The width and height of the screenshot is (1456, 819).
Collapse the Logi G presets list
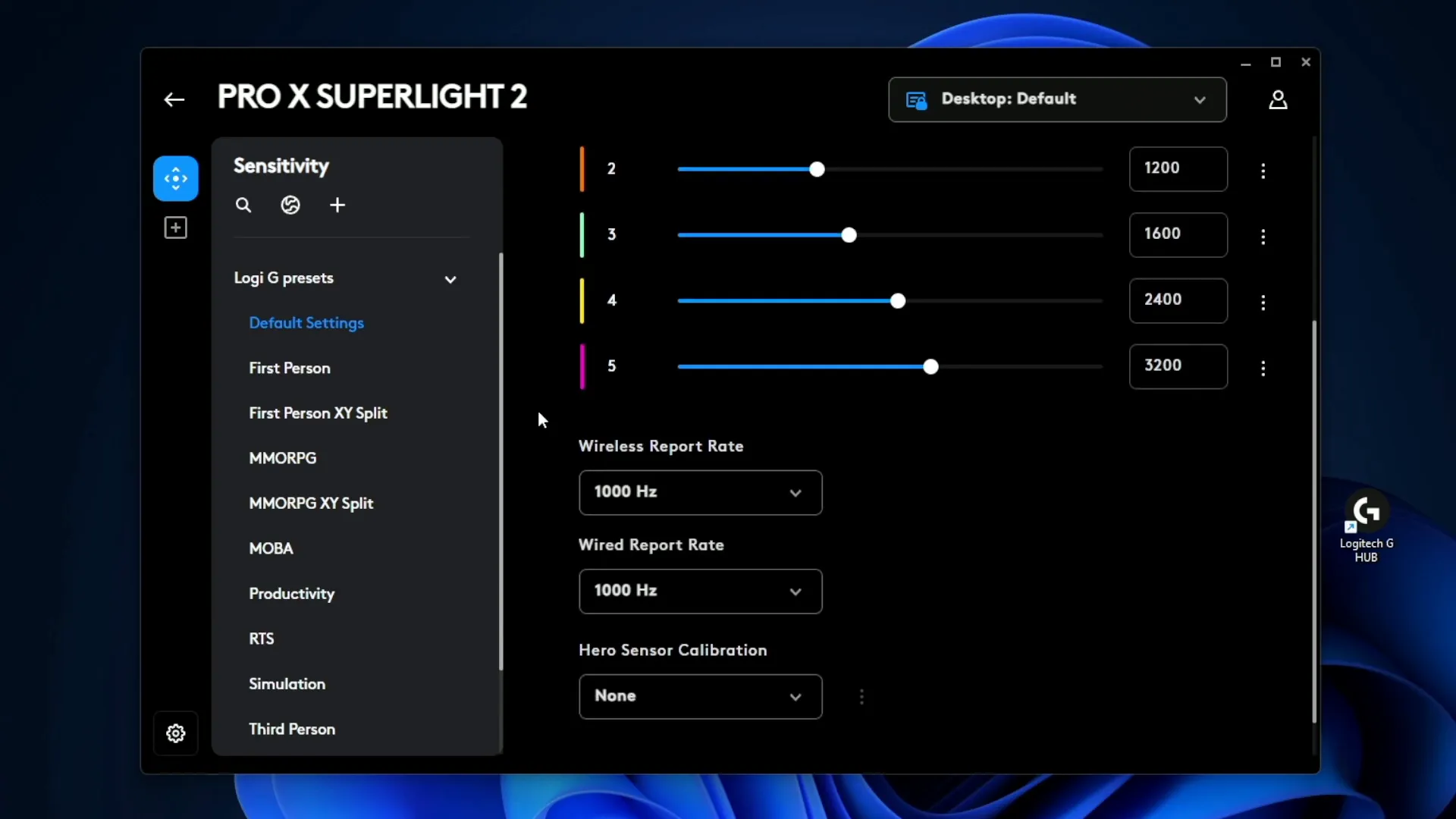tap(450, 279)
